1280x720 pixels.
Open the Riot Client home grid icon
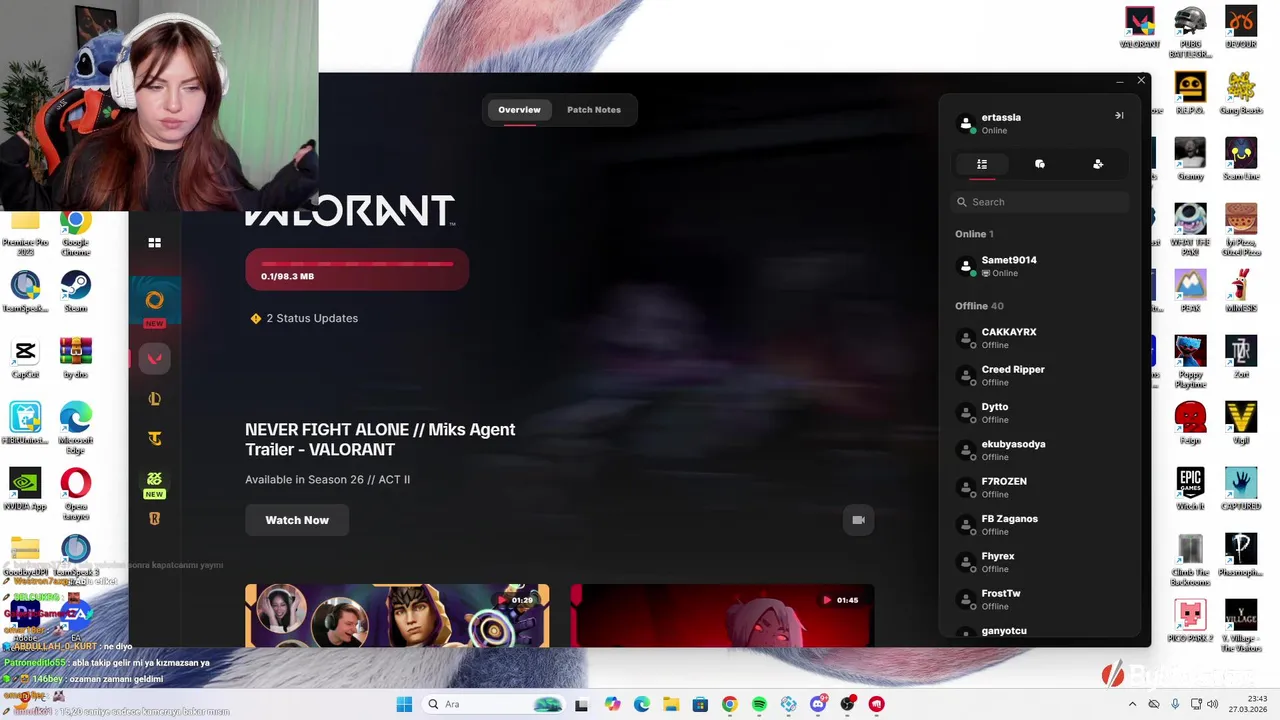click(x=155, y=242)
